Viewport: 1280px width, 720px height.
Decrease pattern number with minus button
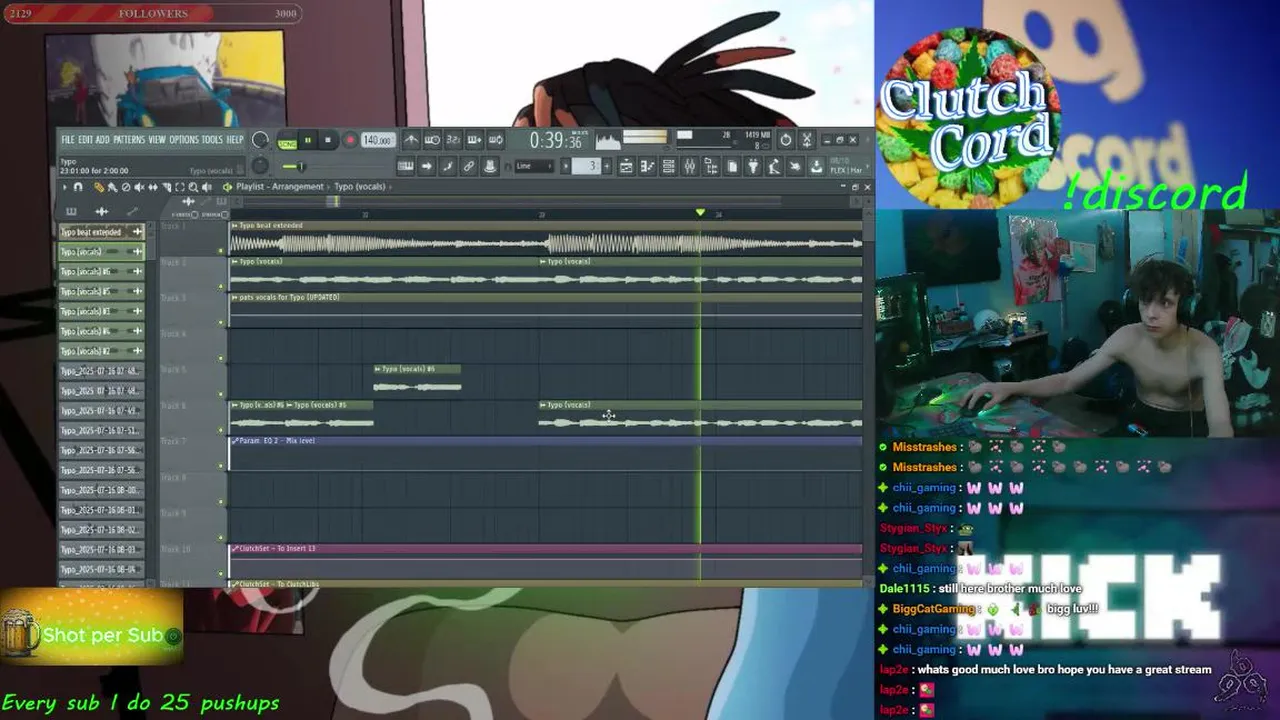tap(565, 166)
